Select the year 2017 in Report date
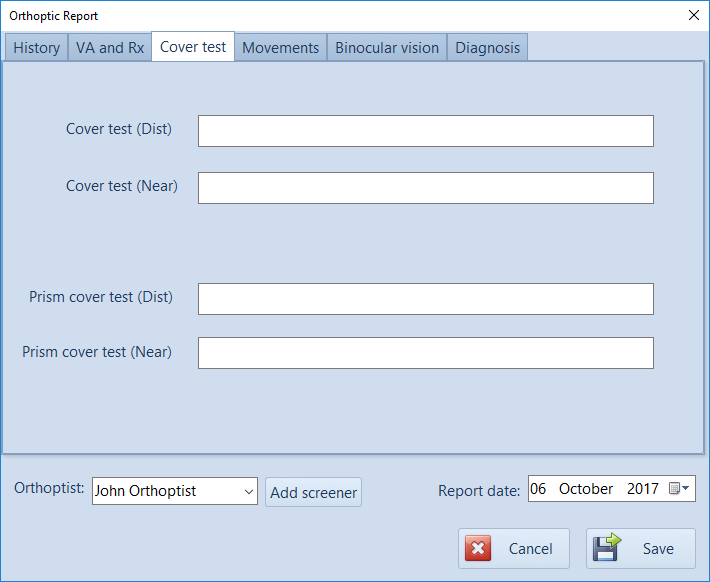The width and height of the screenshot is (710, 582). tap(642, 489)
